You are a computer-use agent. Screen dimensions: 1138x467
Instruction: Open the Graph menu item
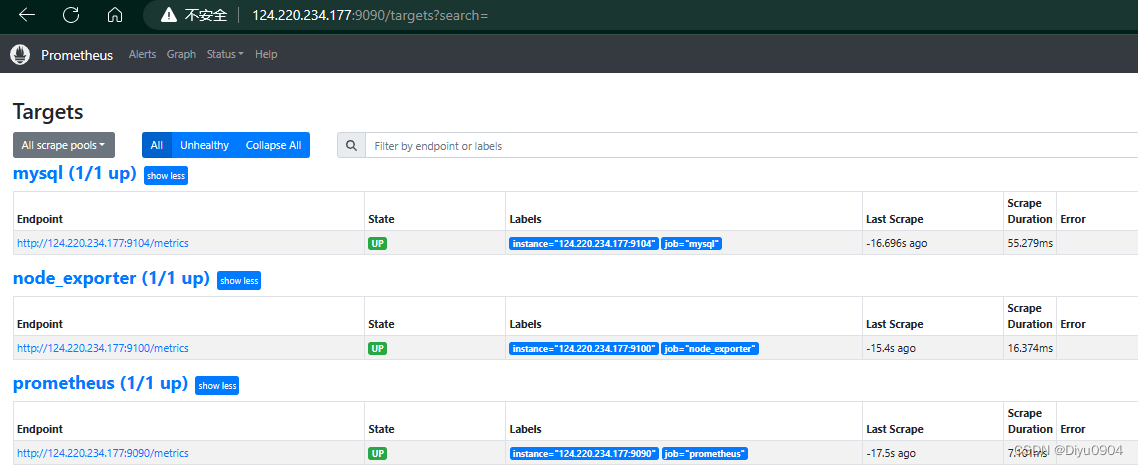tap(181, 54)
